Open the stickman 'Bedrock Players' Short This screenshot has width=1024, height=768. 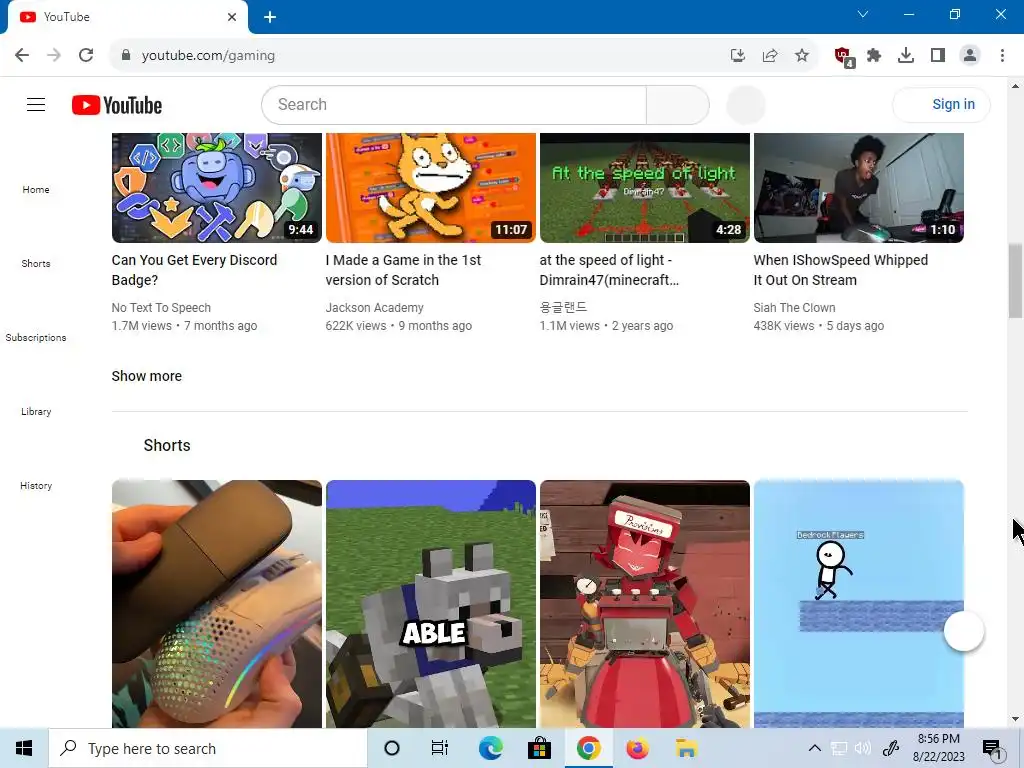point(859,604)
